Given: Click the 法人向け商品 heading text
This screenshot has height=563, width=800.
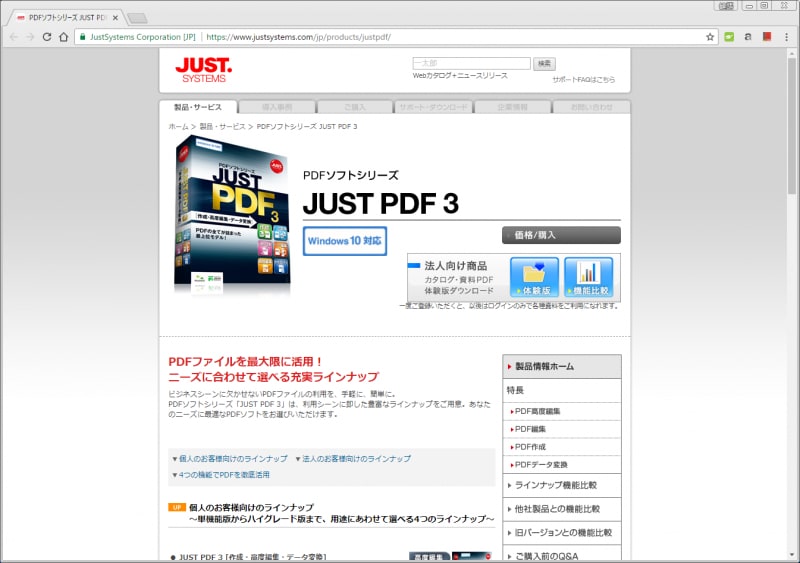Looking at the screenshot, I should (x=456, y=266).
